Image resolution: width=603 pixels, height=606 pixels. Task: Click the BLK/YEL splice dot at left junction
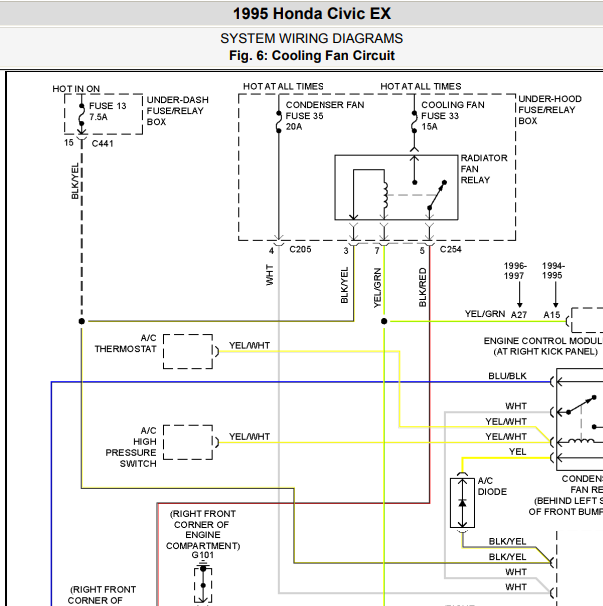pos(82,321)
